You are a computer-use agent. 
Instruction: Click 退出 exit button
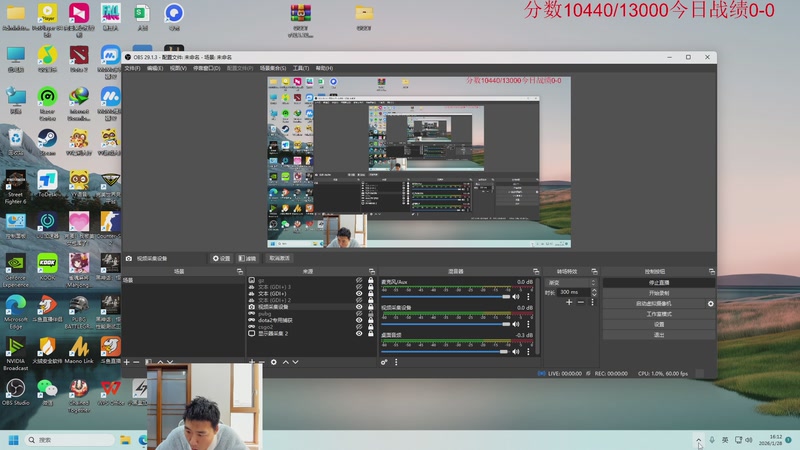[659, 335]
